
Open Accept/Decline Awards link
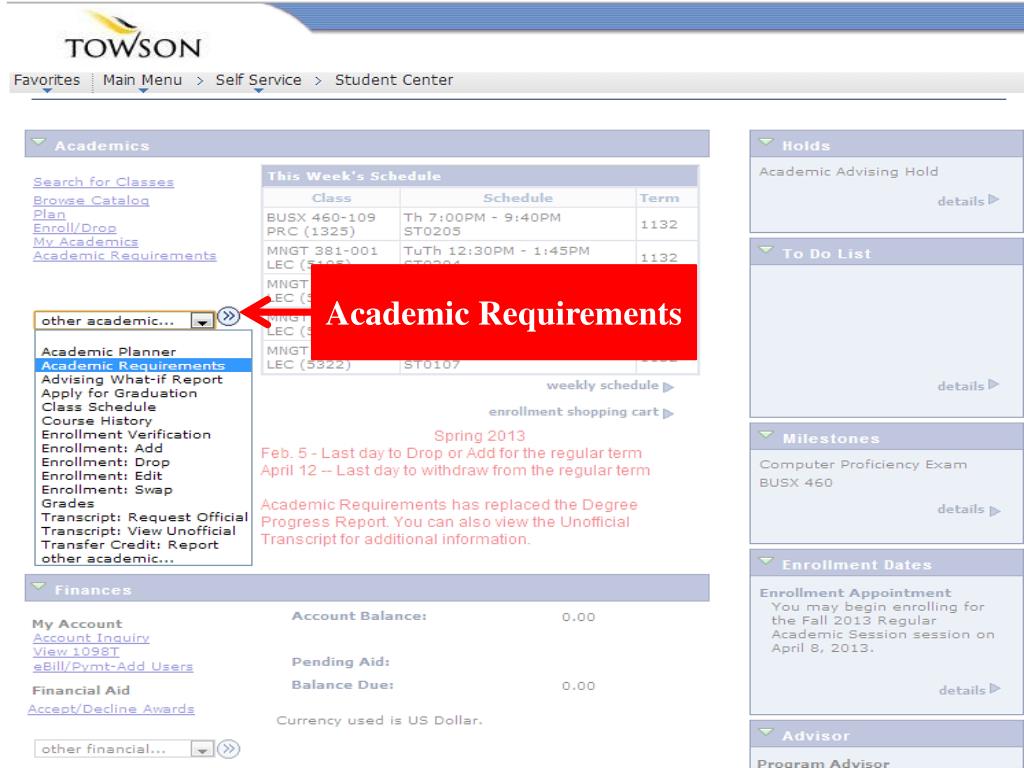pos(111,709)
